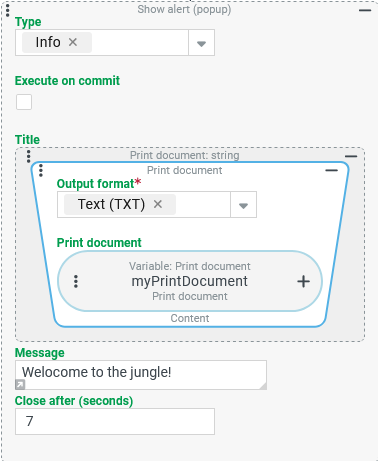378x461 pixels.
Task: Collapse the inner Print document block
Action: pos(332,170)
